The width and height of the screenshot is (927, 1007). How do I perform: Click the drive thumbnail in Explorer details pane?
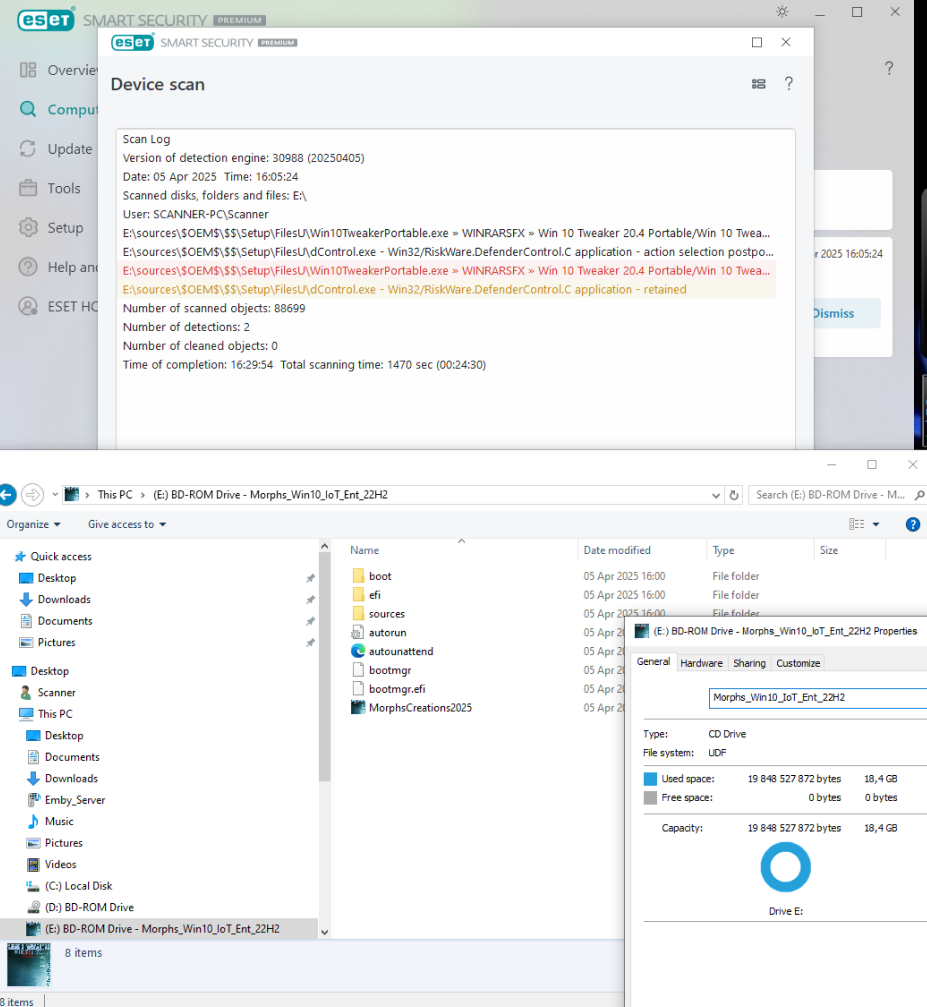28,964
